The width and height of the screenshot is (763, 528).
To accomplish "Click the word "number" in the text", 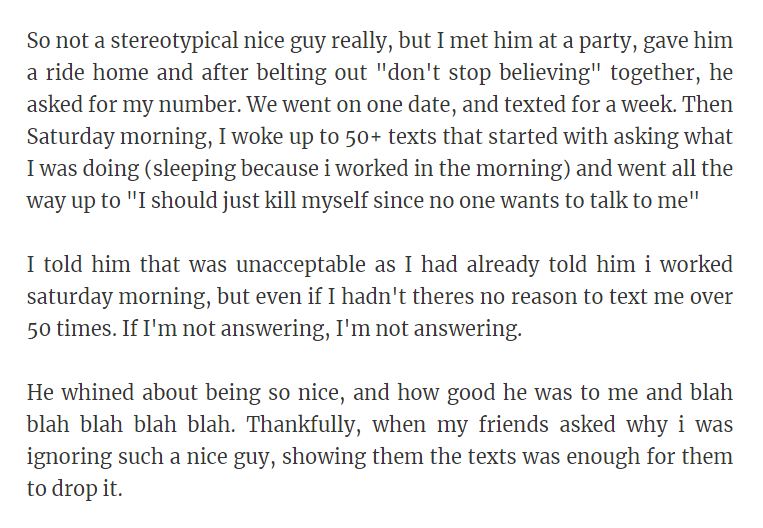I will click(x=200, y=105).
